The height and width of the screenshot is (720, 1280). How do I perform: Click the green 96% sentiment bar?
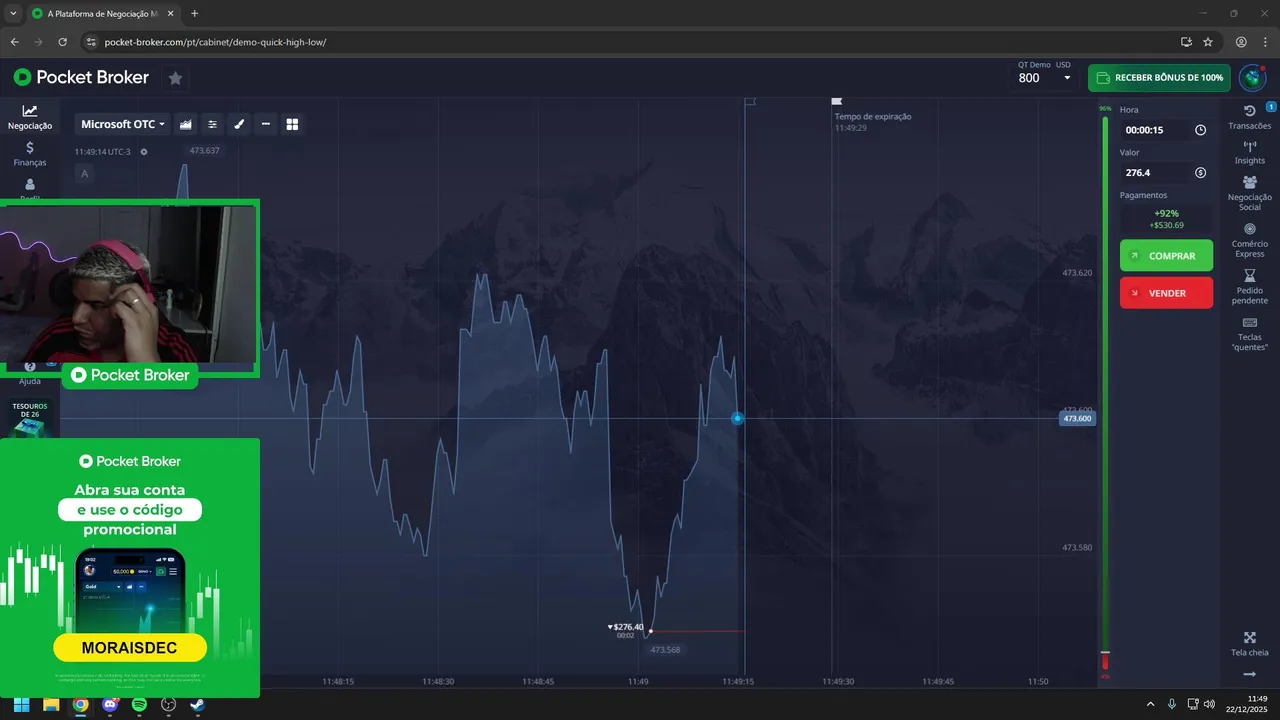pos(1105,384)
